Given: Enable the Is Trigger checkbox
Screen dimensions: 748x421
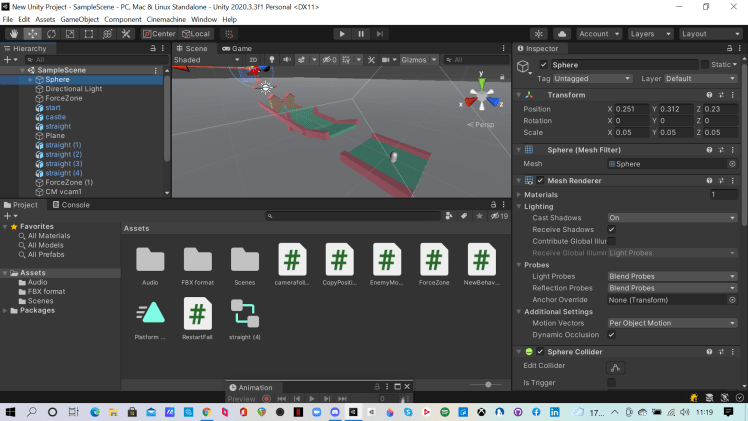Looking at the screenshot, I should pyautogui.click(x=612, y=382).
